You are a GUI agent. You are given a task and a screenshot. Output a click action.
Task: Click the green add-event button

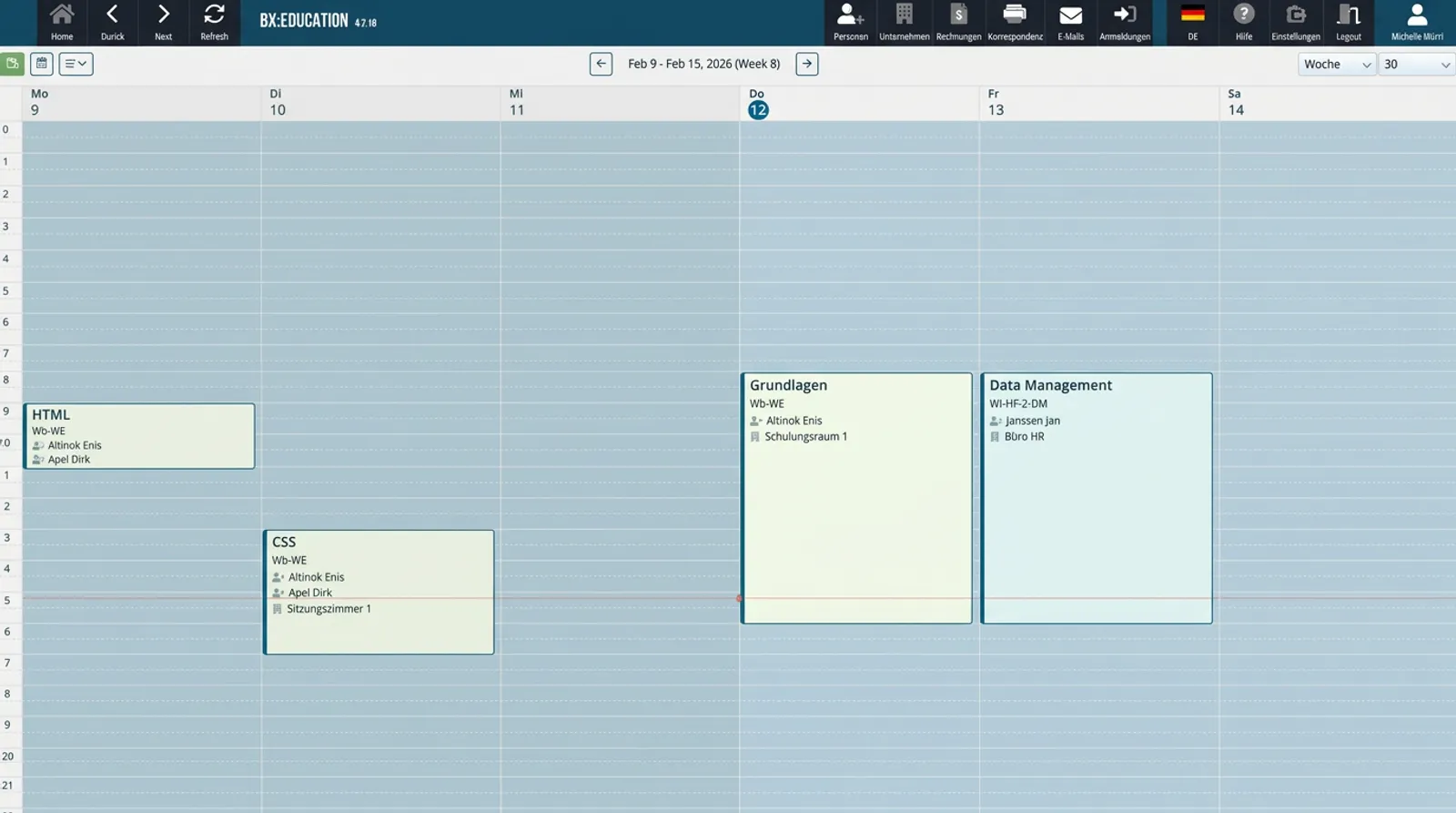[x=12, y=64]
